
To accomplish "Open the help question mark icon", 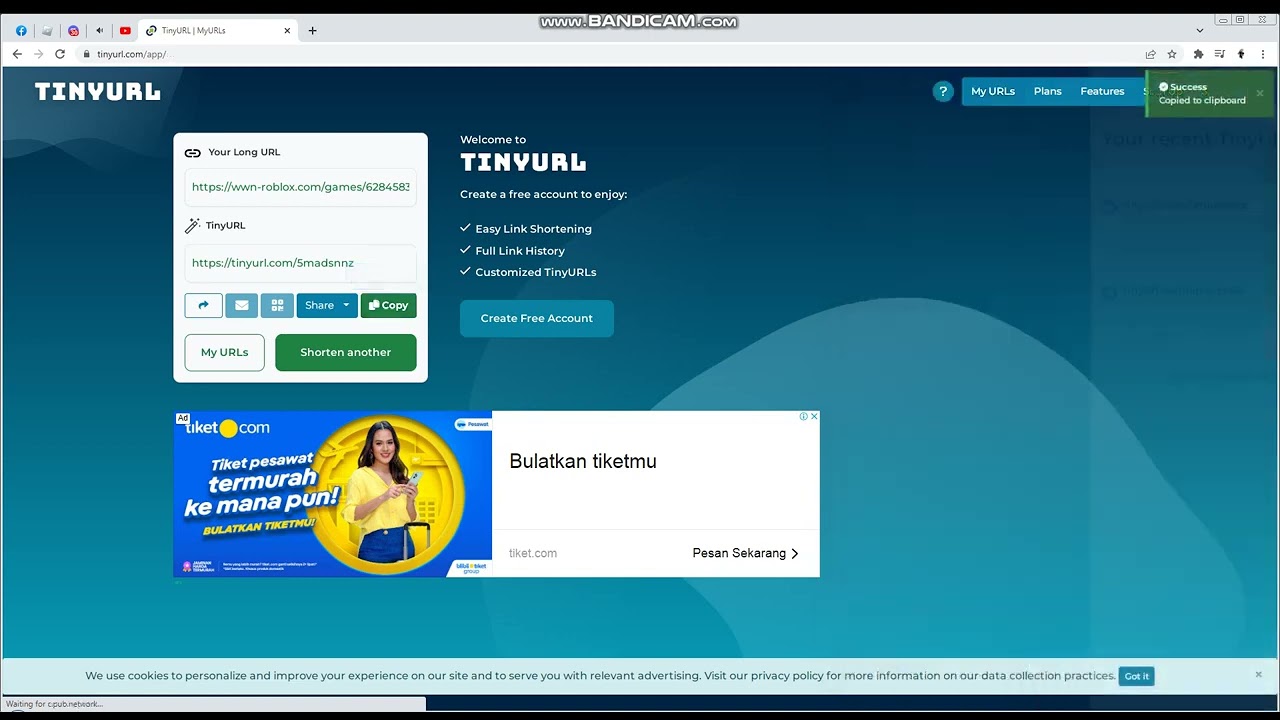I will (943, 91).
